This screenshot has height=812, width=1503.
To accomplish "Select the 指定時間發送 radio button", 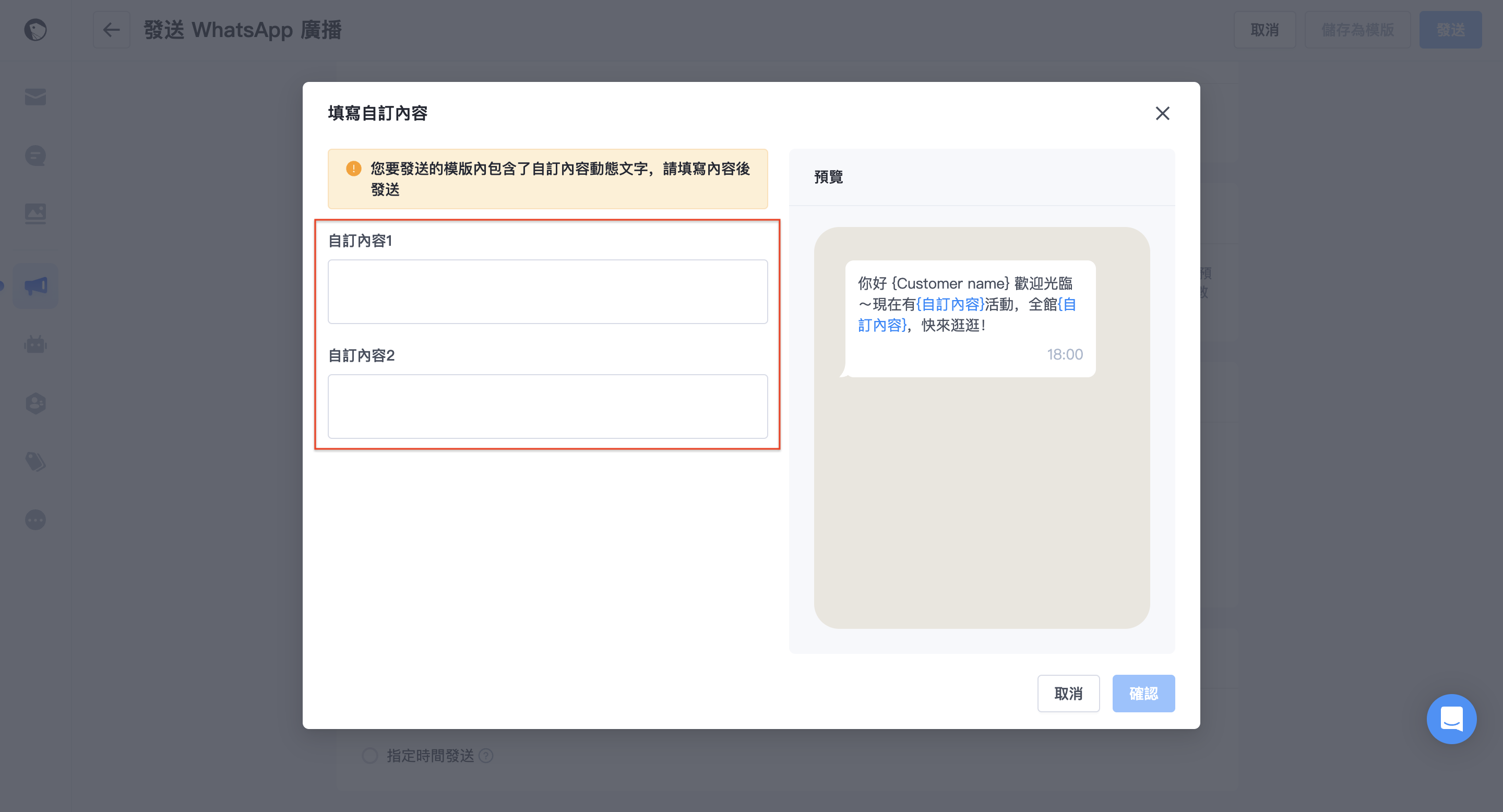I will [370, 756].
